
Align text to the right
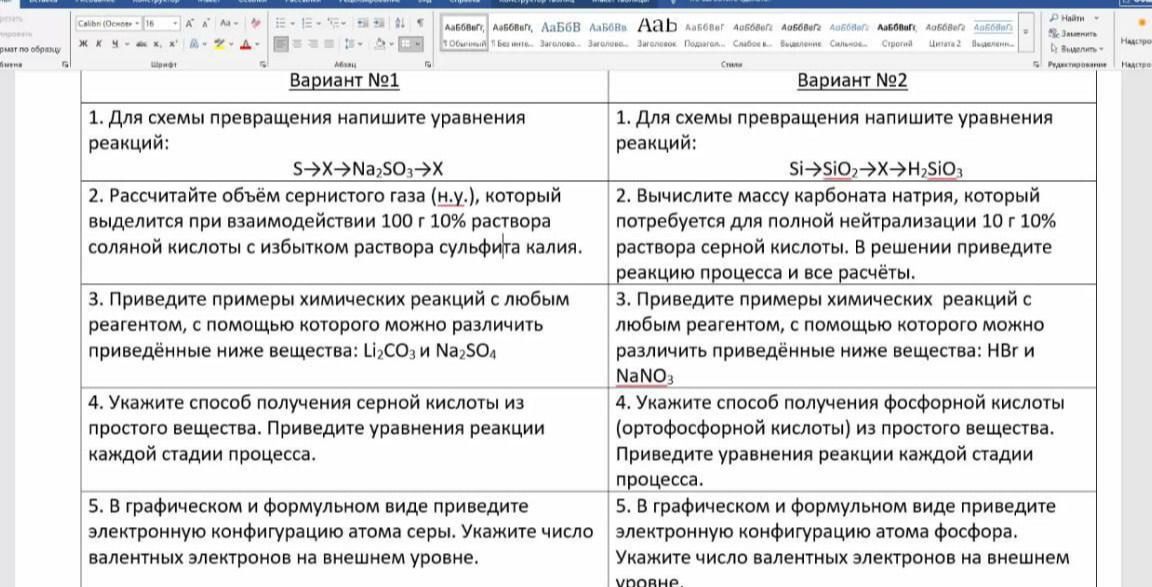314,44
